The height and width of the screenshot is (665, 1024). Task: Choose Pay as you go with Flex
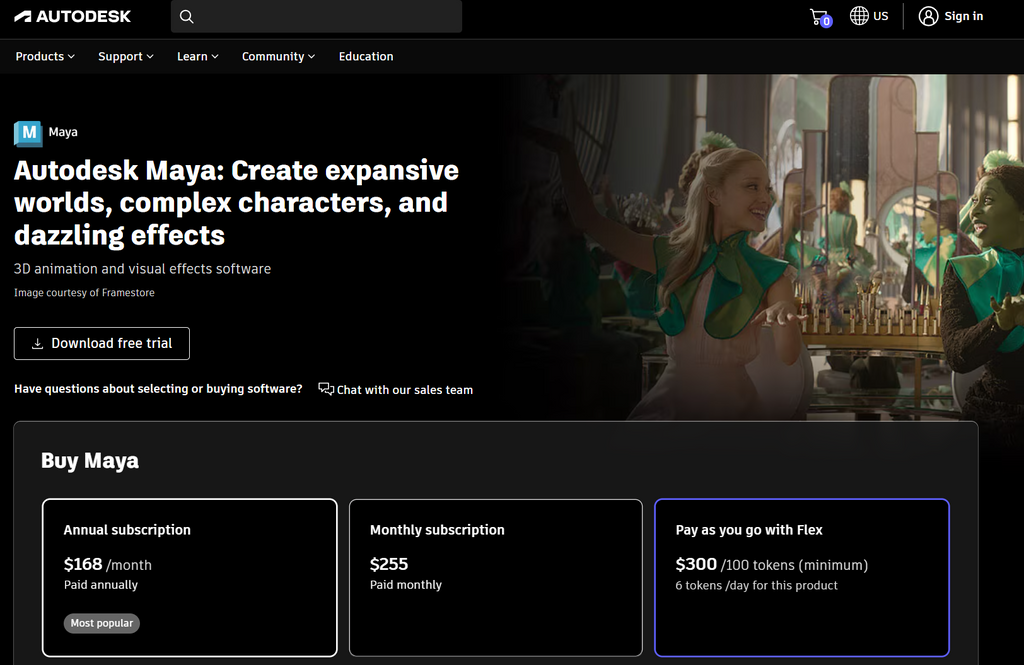pos(801,577)
